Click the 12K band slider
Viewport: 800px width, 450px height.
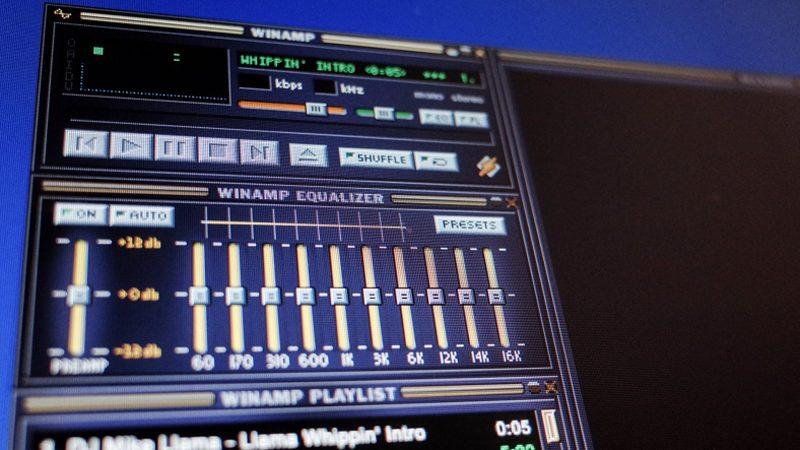(435, 296)
